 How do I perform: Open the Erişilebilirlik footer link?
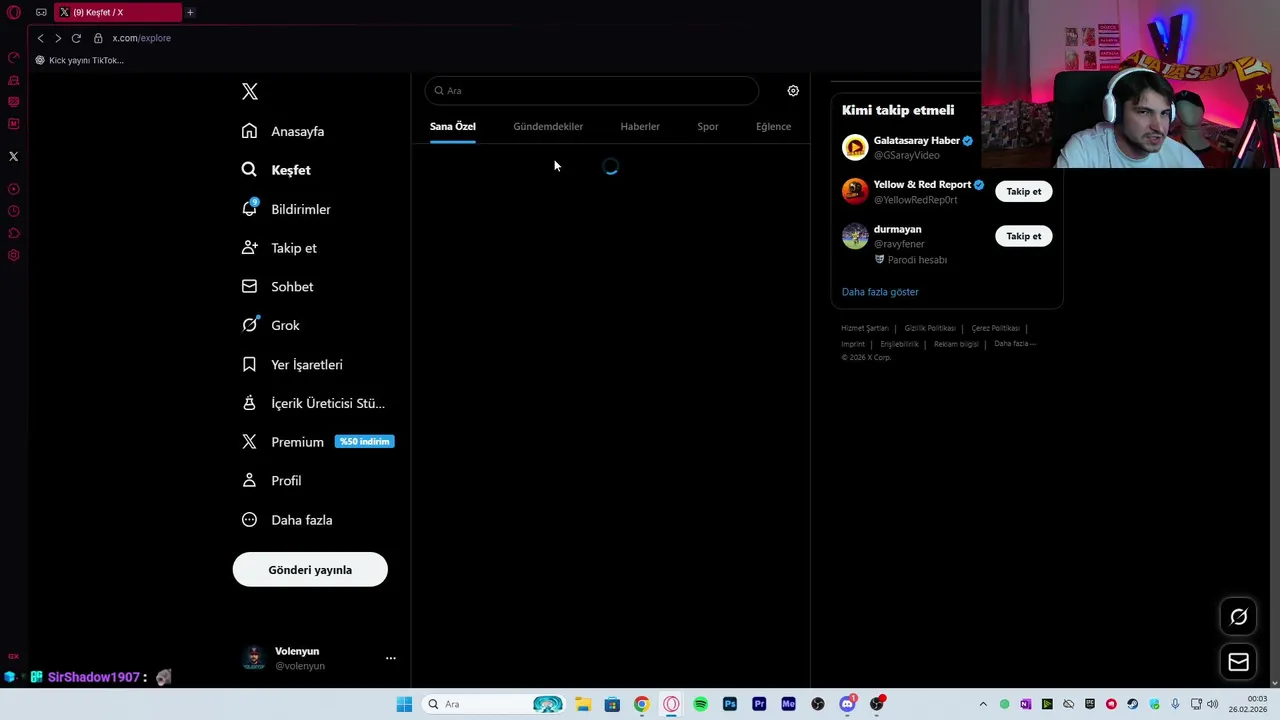[x=899, y=344]
